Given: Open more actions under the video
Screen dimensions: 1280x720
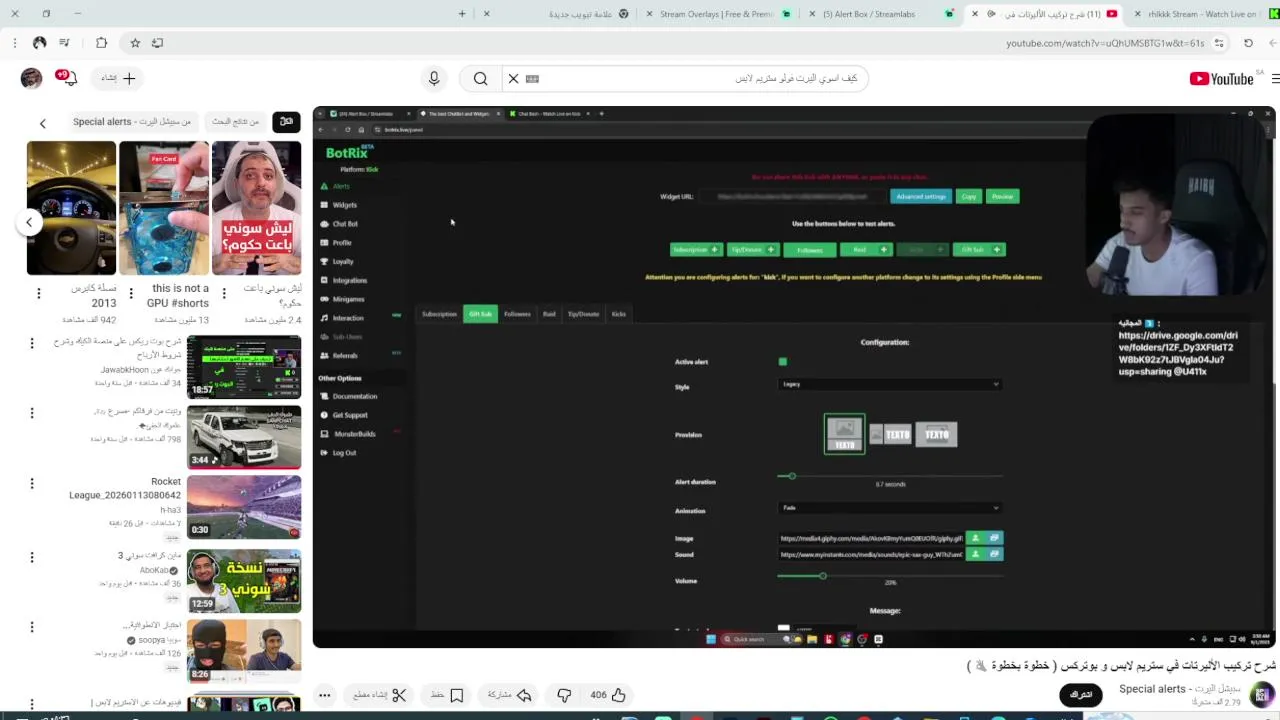Looking at the screenshot, I should (324, 695).
